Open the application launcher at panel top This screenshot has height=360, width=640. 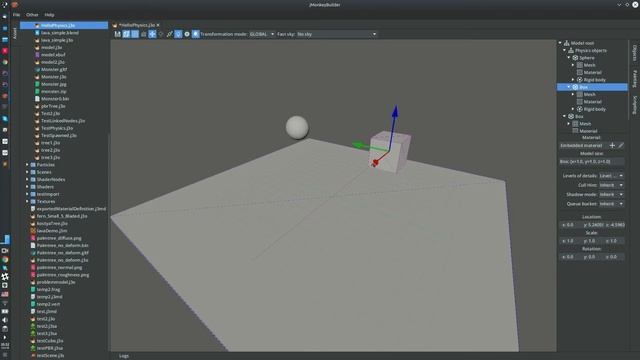point(5,5)
